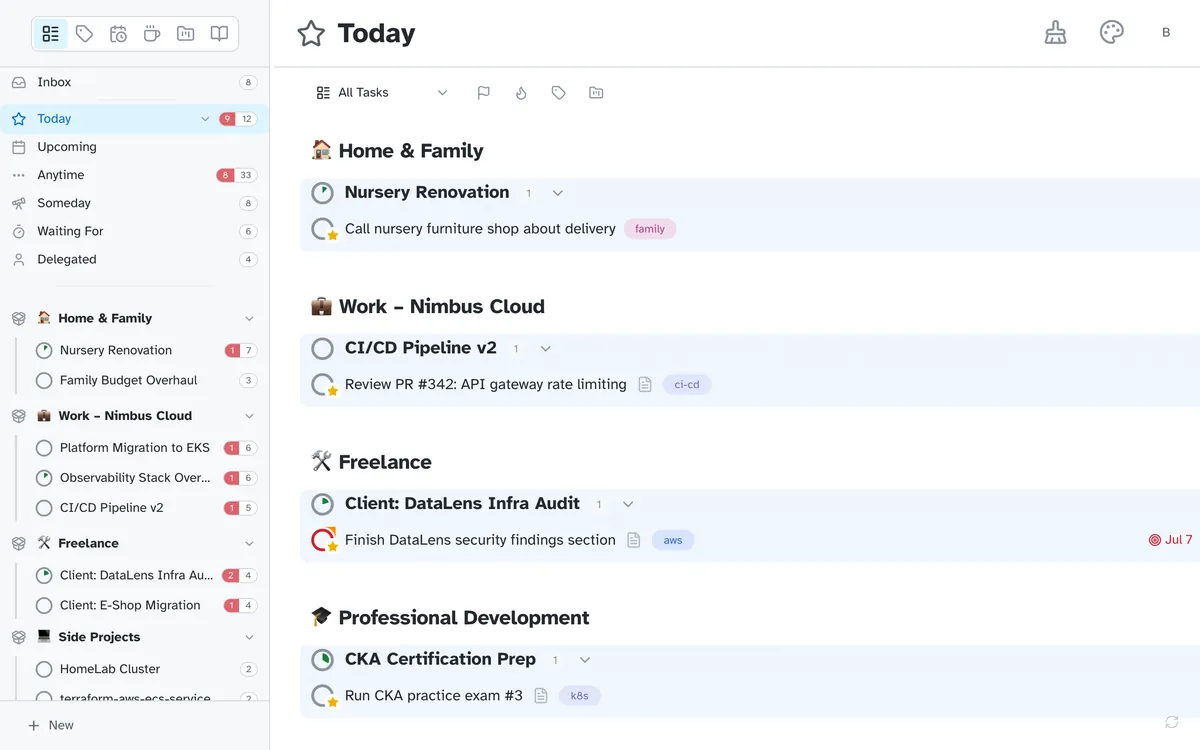
Task: Filter tasks by flame priority icon
Action: click(x=521, y=93)
